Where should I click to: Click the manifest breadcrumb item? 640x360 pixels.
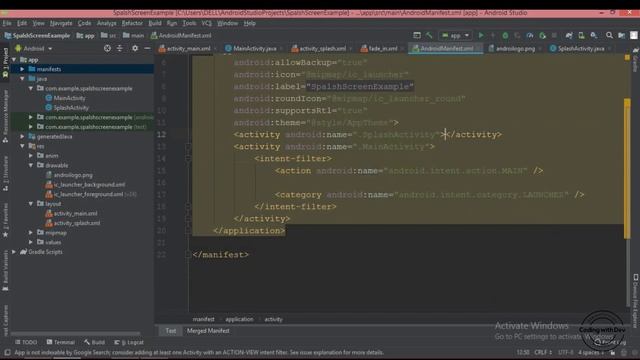[x=203, y=320]
